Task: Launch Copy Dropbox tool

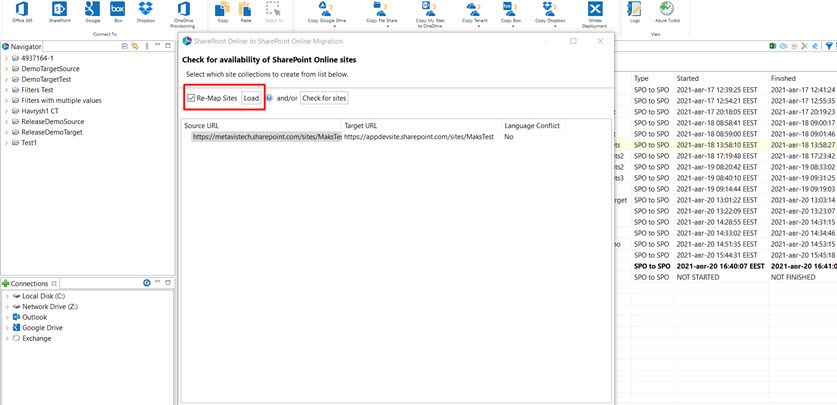Action: pos(549,12)
